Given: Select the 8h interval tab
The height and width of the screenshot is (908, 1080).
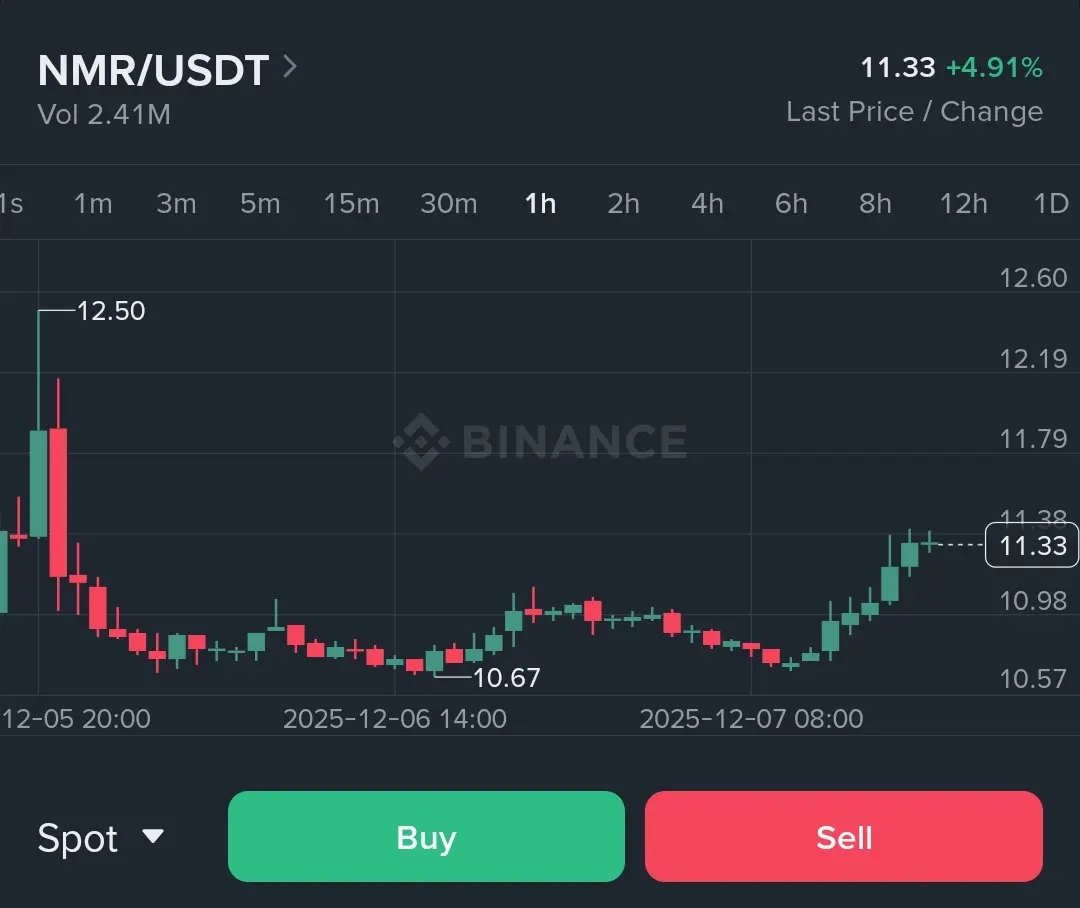Looking at the screenshot, I should point(875,203).
